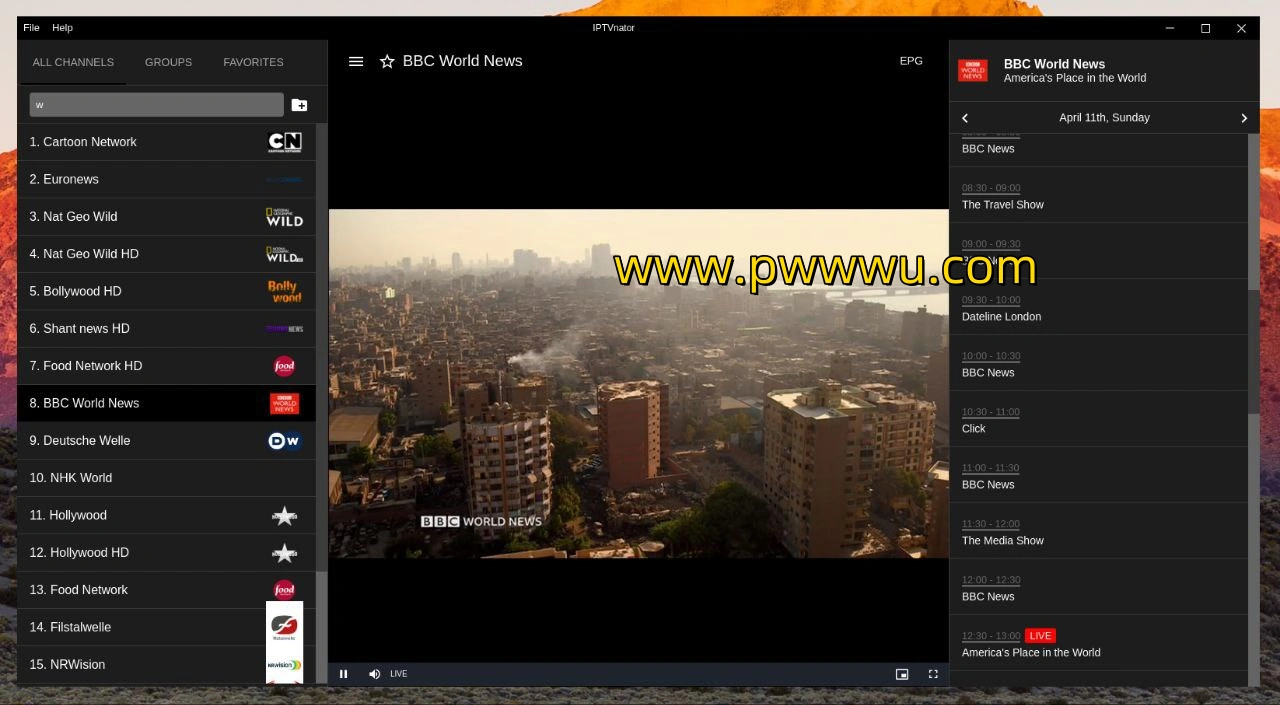This screenshot has height=705, width=1280.
Task: Mute the video volume
Action: point(374,674)
